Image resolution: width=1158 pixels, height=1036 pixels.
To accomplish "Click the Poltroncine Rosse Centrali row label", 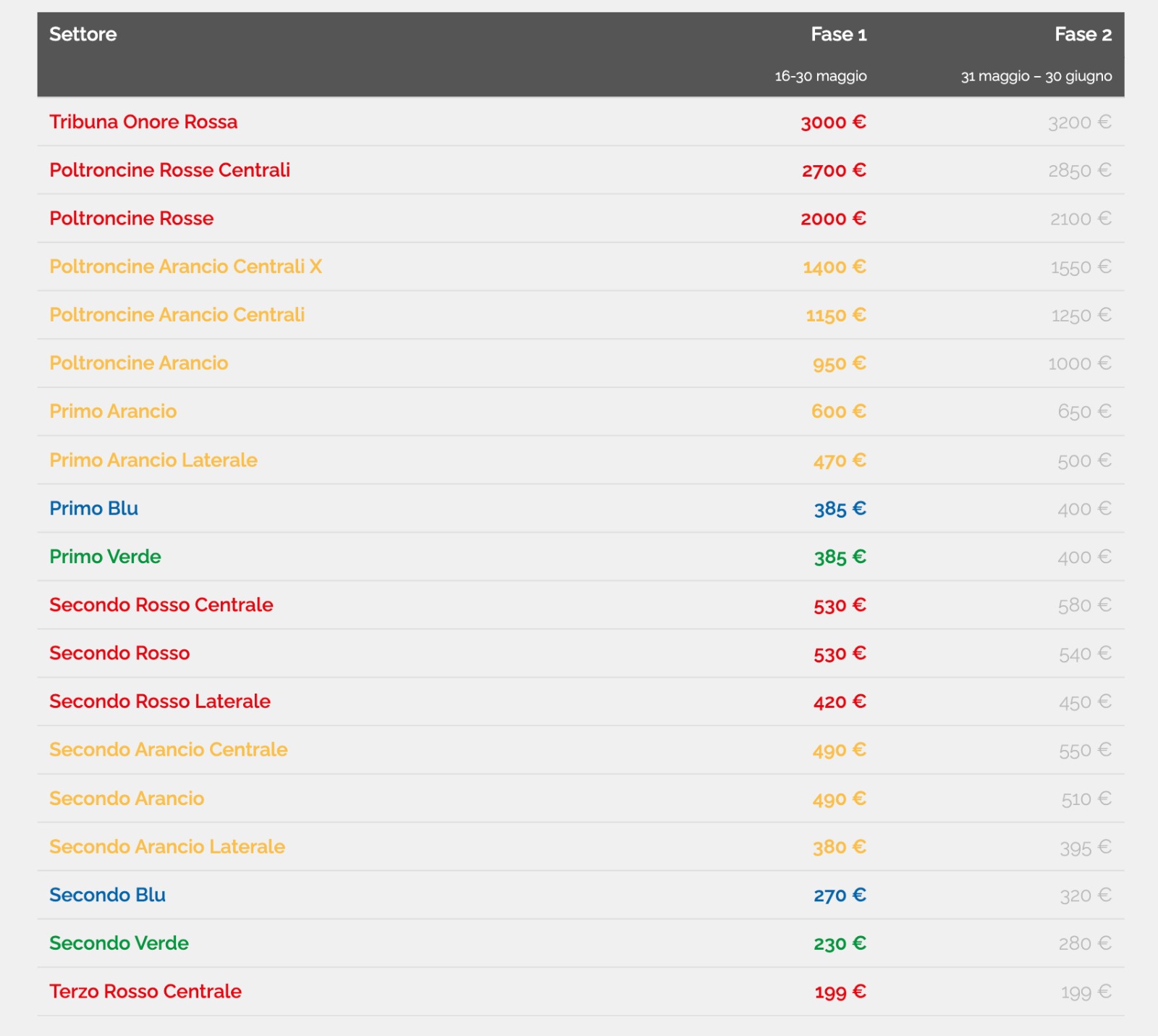I will click(169, 170).
